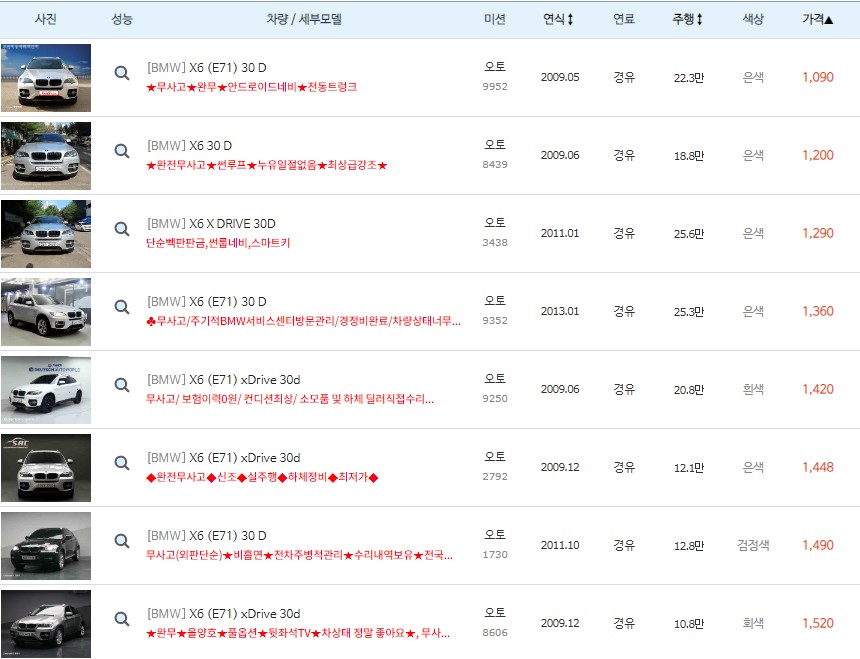Click year value 2013.01
This screenshot has width=860, height=659.
point(560,311)
